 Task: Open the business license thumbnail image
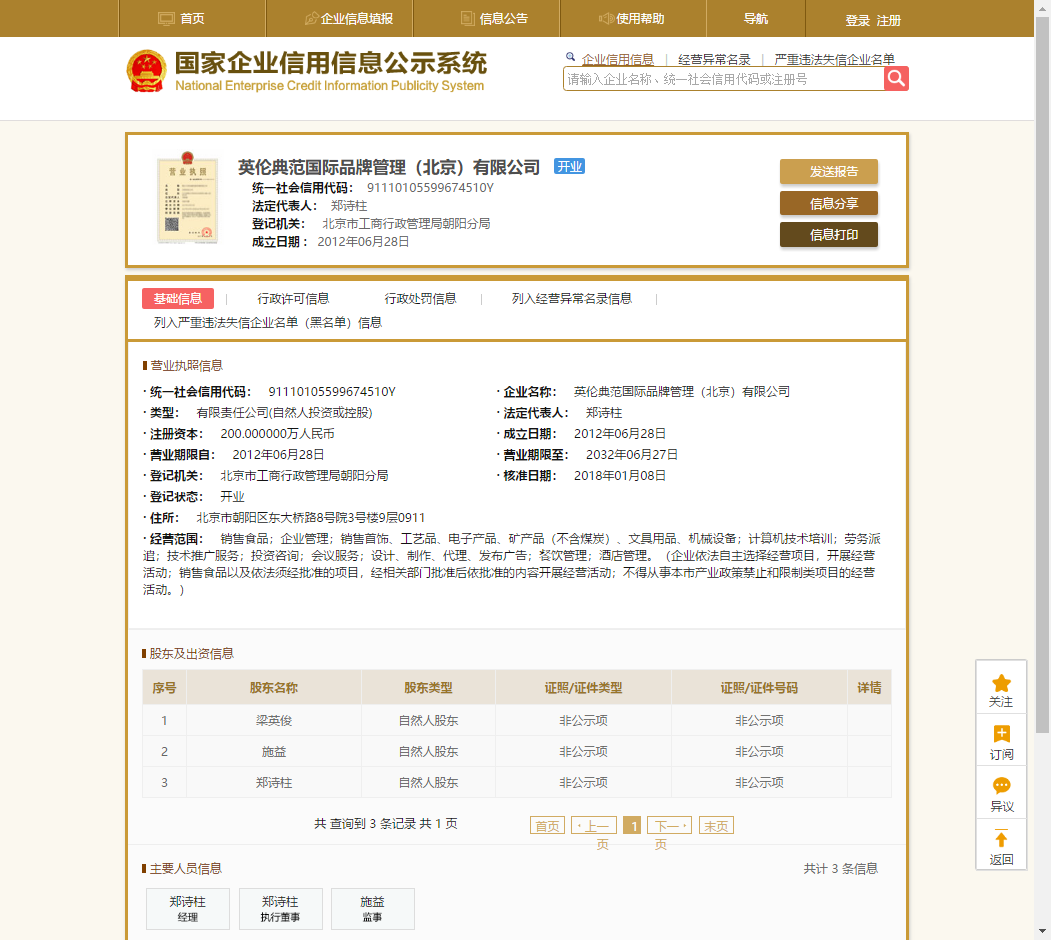point(187,200)
